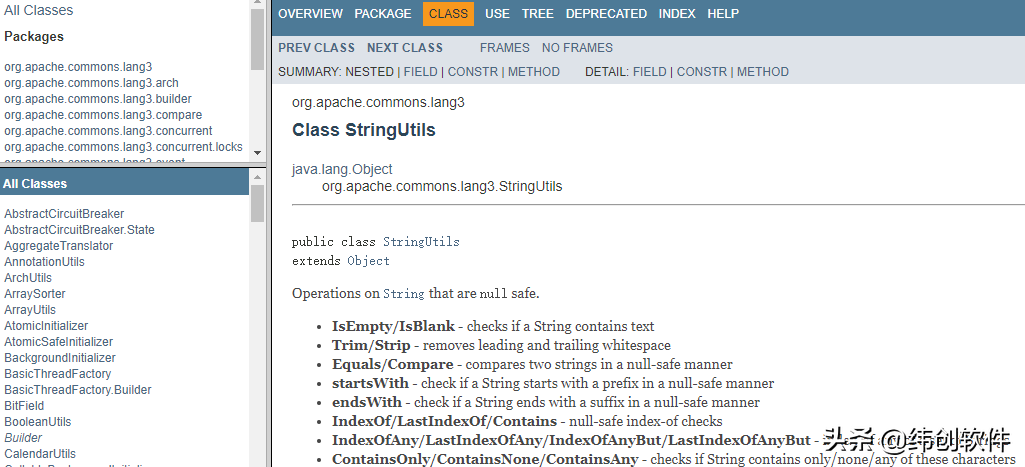This screenshot has height=467, width=1025.
Task: Open the ArrayUtils class
Action: tap(30, 310)
